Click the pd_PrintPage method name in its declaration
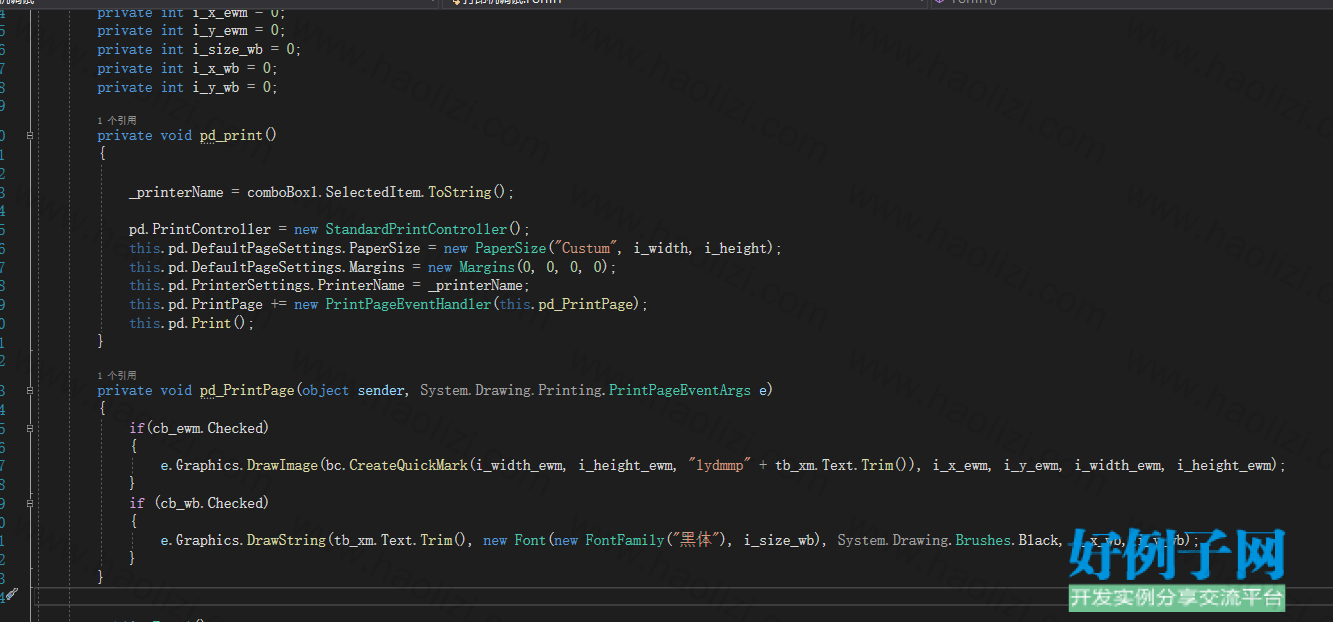 (x=247, y=390)
